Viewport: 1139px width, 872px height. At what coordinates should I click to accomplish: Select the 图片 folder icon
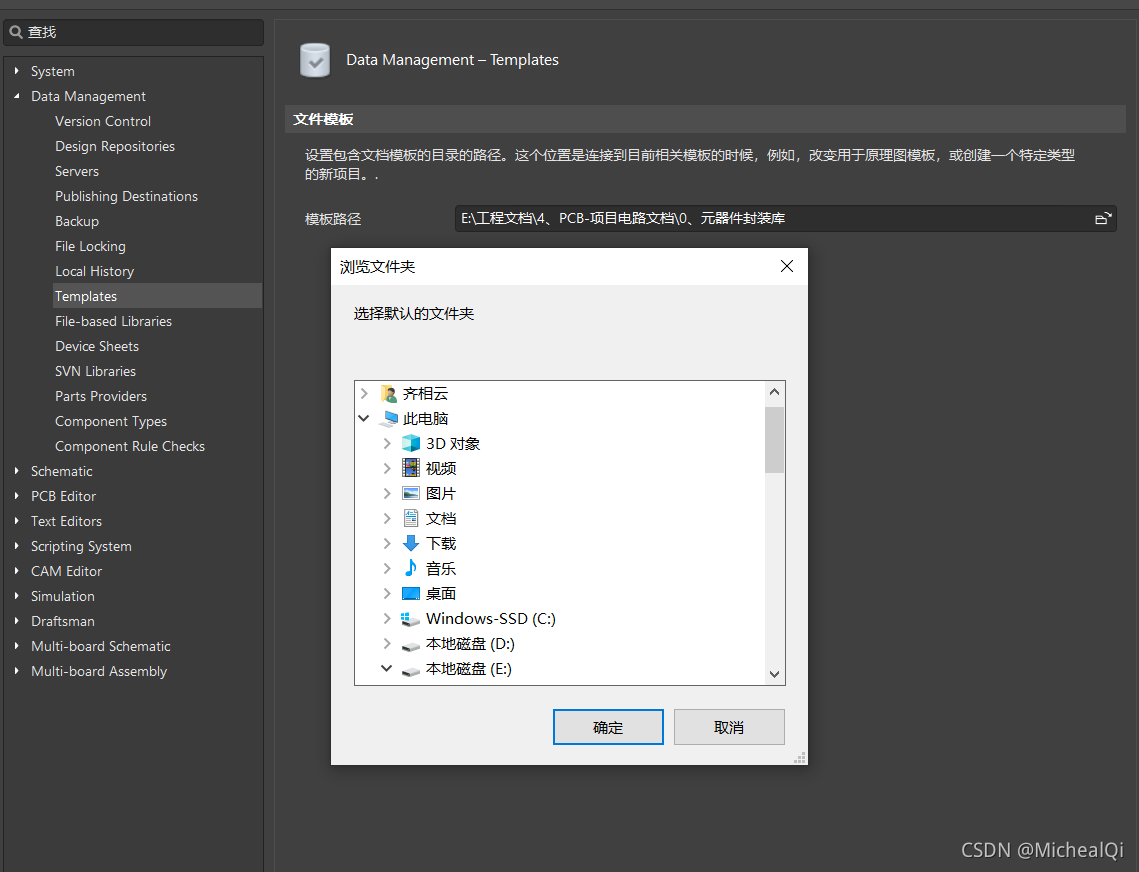pos(411,493)
